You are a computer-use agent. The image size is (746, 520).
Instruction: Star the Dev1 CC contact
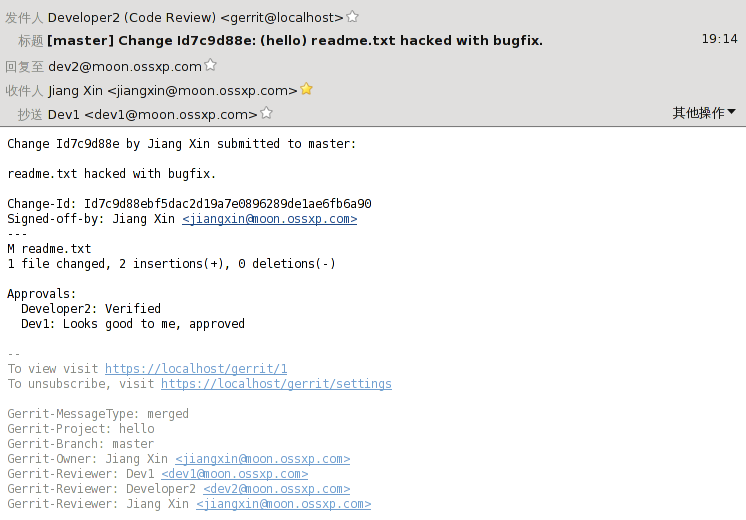(x=266, y=113)
